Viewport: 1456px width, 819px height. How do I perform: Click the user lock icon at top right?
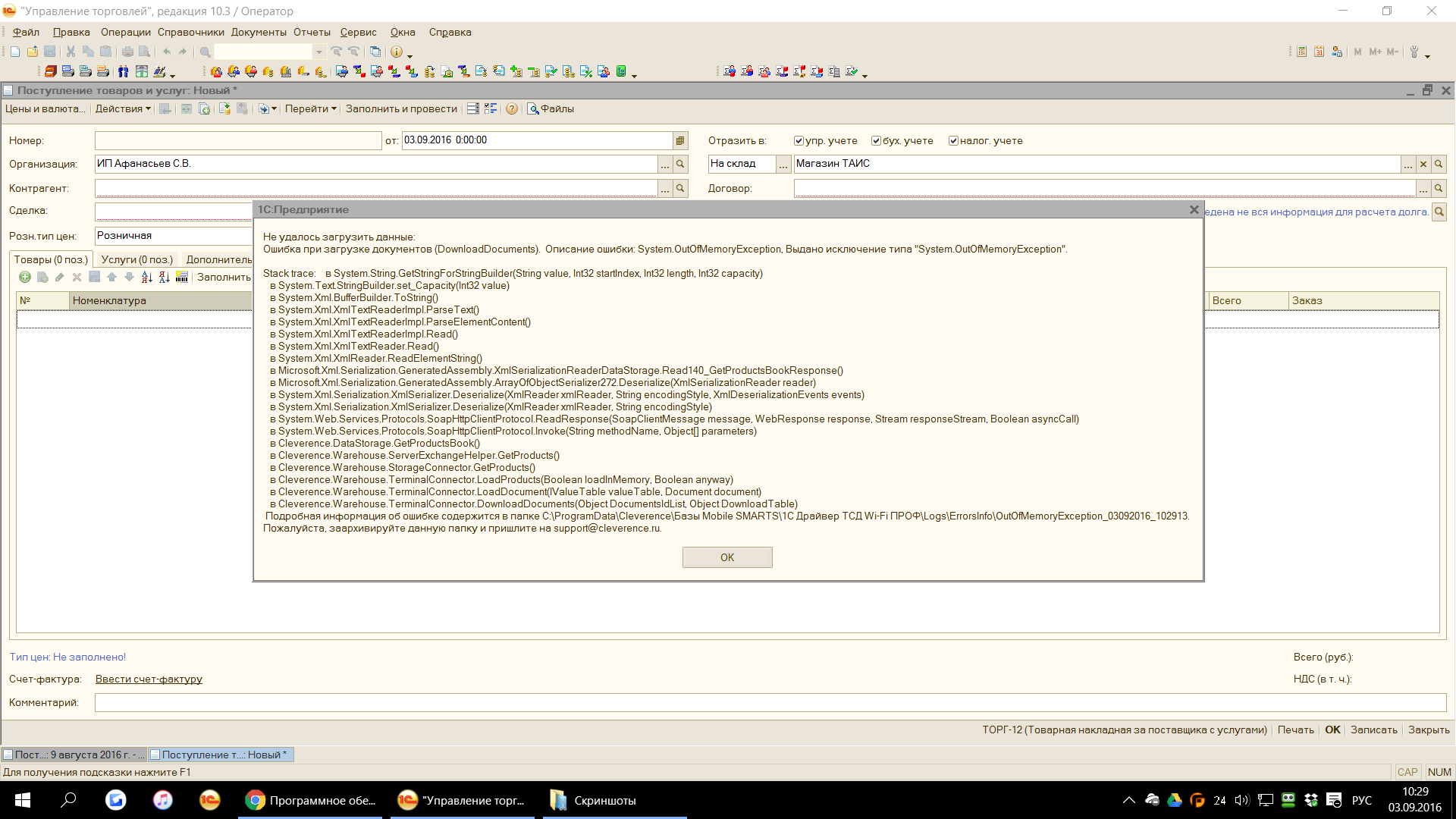coord(1337,52)
